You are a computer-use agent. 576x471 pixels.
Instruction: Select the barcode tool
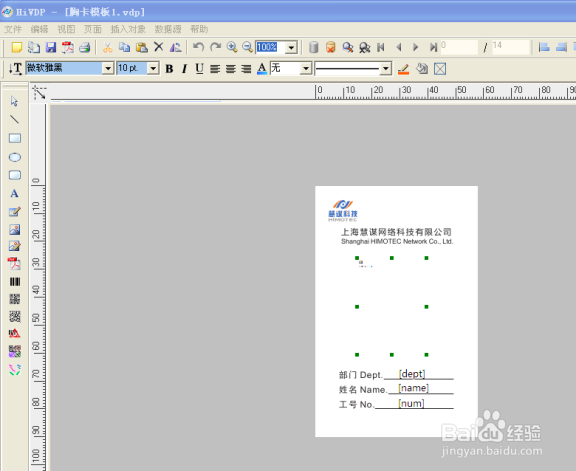tap(15, 282)
